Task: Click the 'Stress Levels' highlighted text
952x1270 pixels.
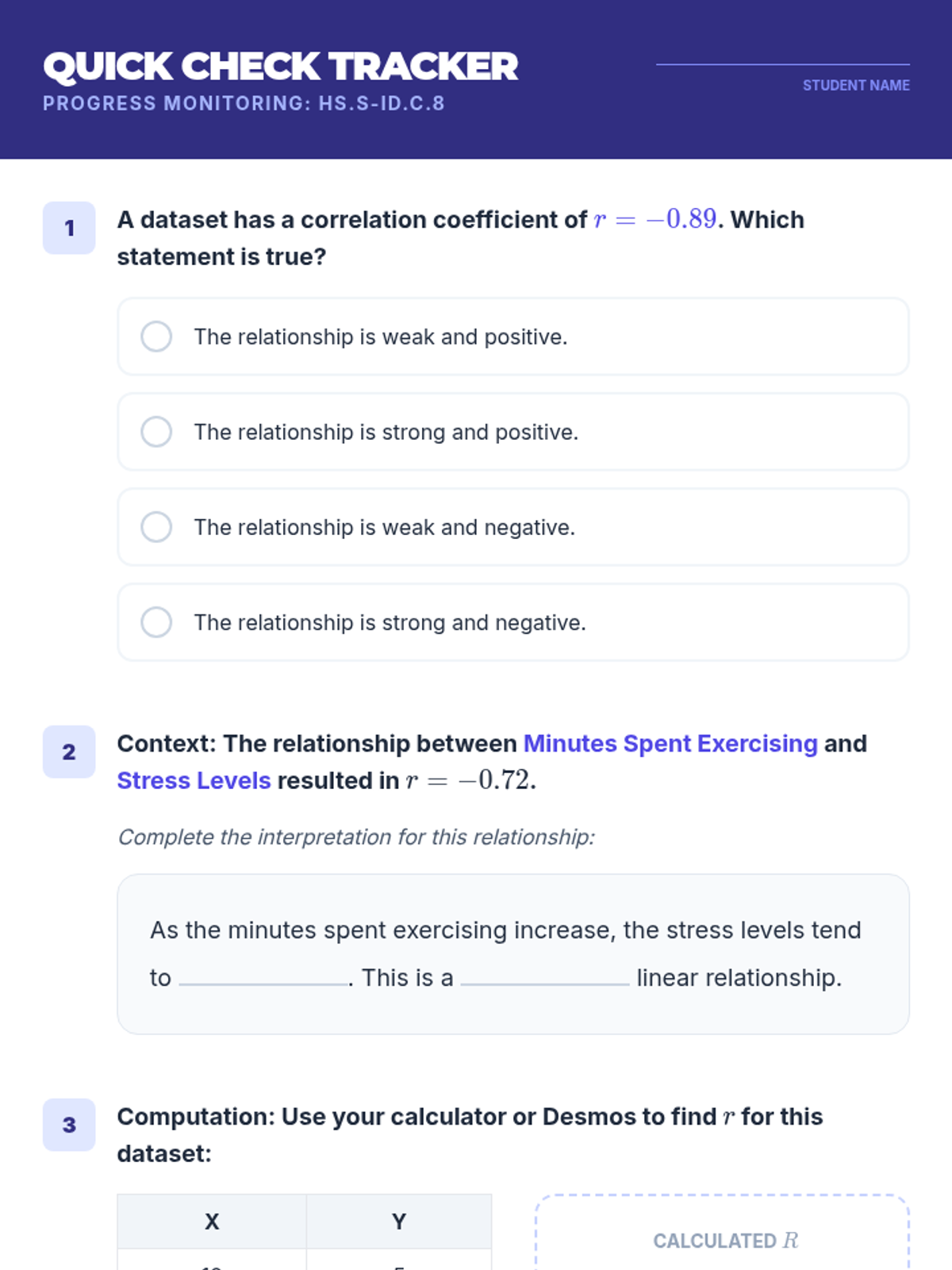Action: click(194, 781)
